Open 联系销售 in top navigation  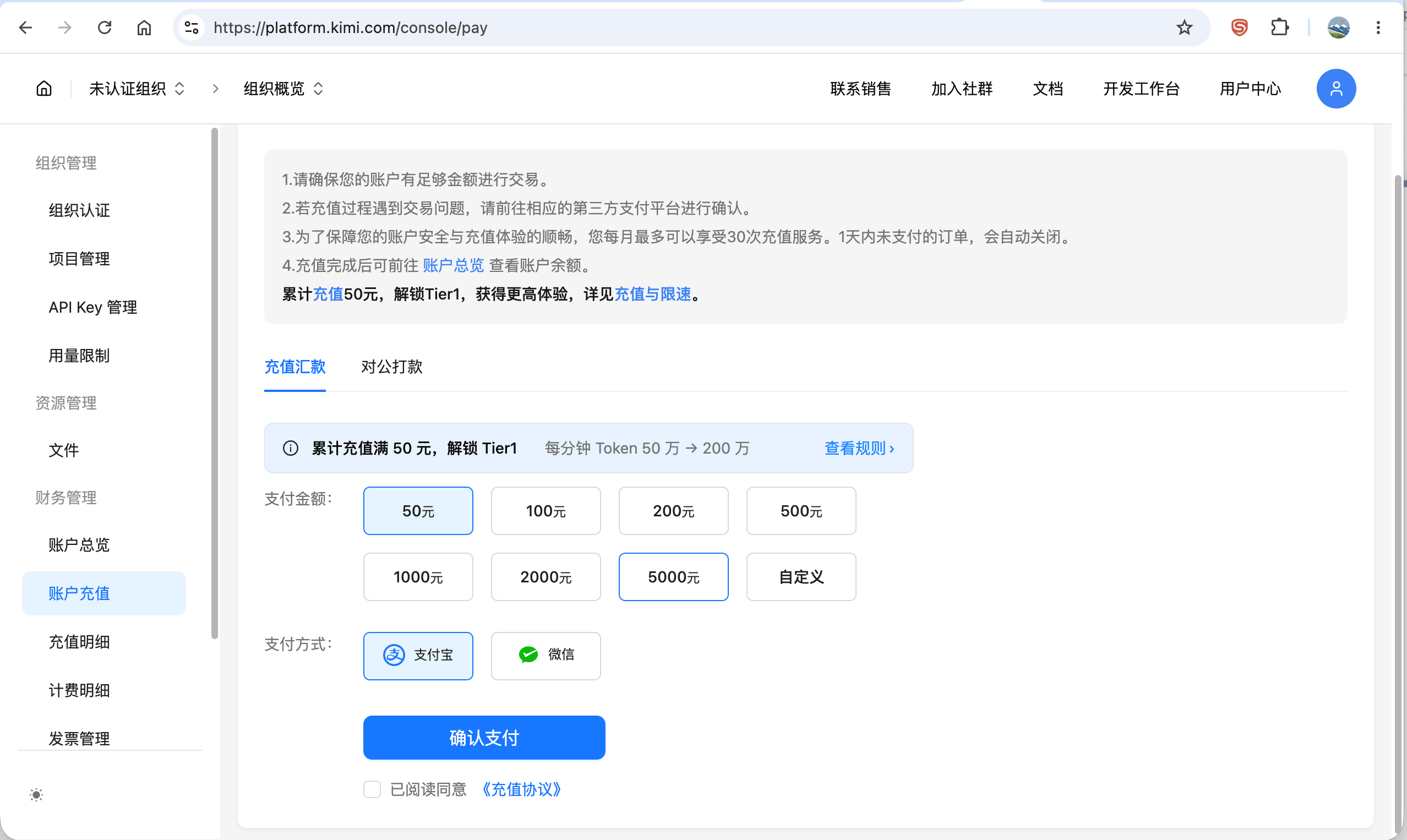(x=860, y=88)
